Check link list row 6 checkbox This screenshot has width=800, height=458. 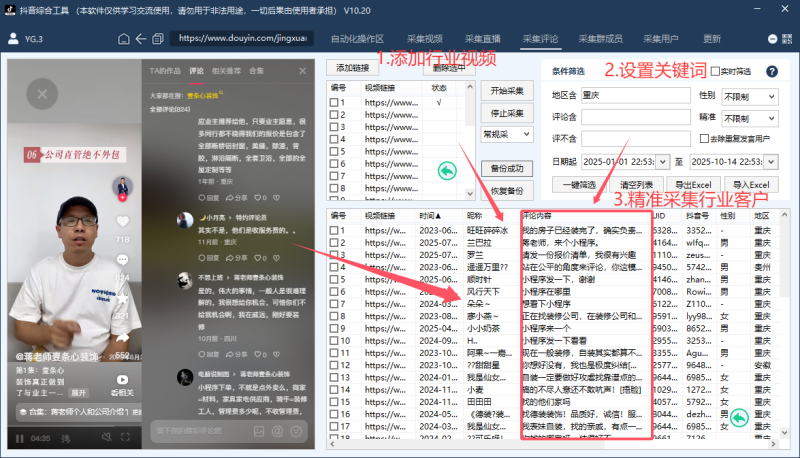[x=334, y=164]
